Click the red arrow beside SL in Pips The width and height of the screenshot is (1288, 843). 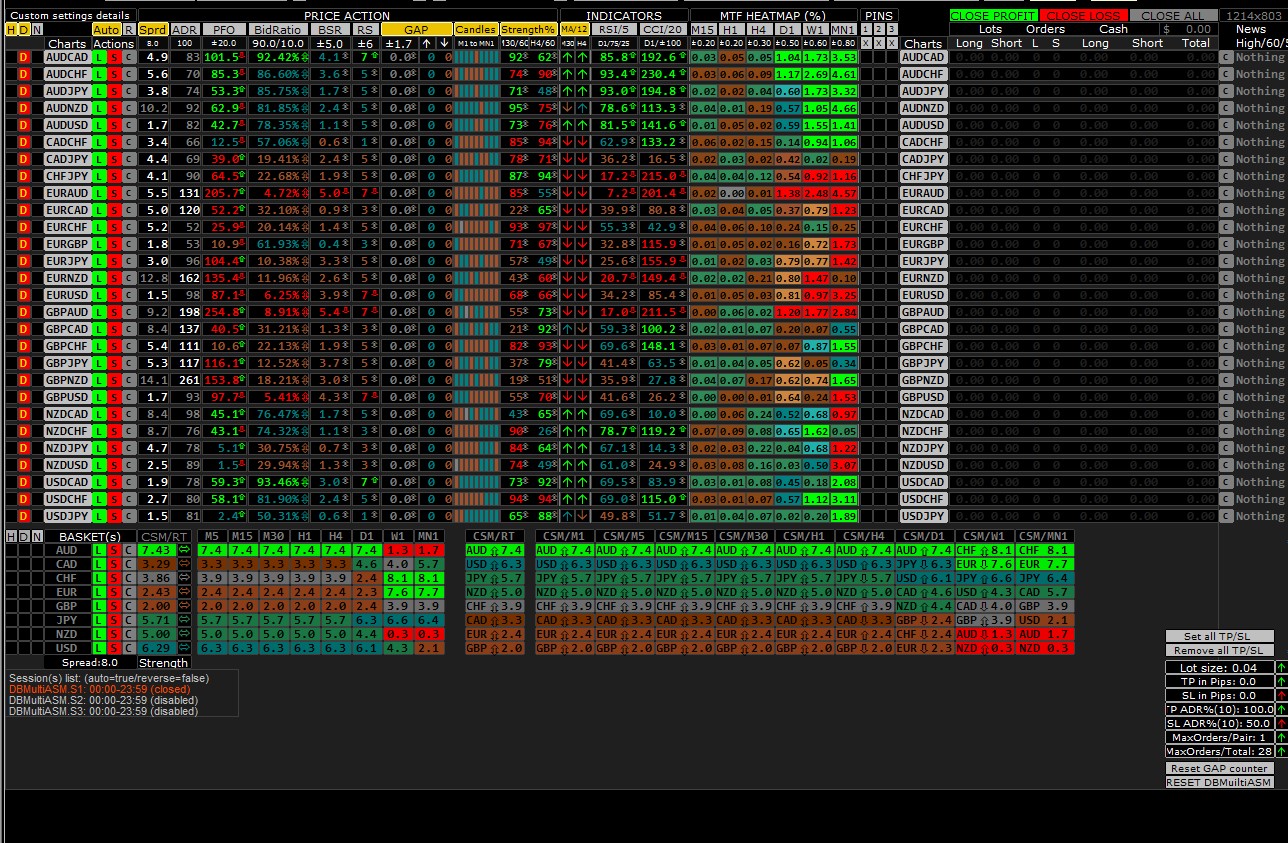tap(1282, 695)
